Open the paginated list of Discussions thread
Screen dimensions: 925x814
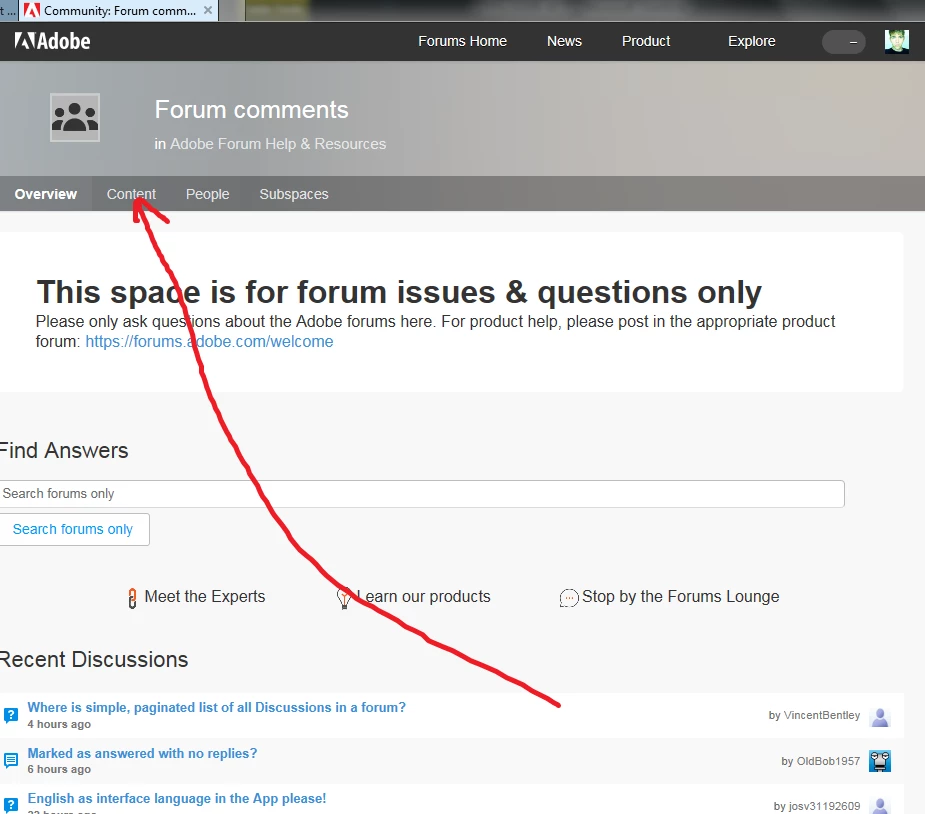tap(217, 707)
